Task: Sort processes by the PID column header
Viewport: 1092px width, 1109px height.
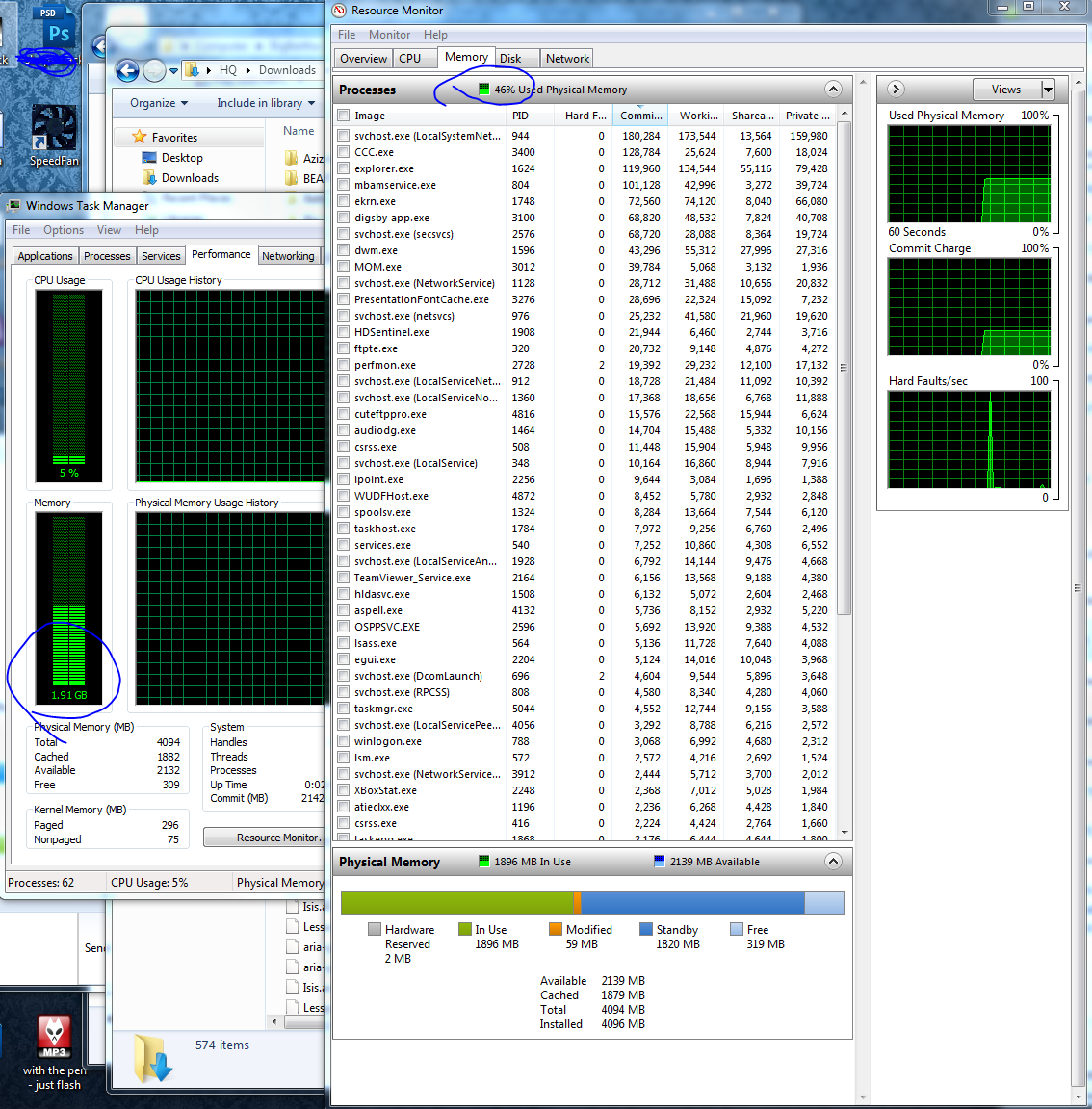Action: [521, 116]
